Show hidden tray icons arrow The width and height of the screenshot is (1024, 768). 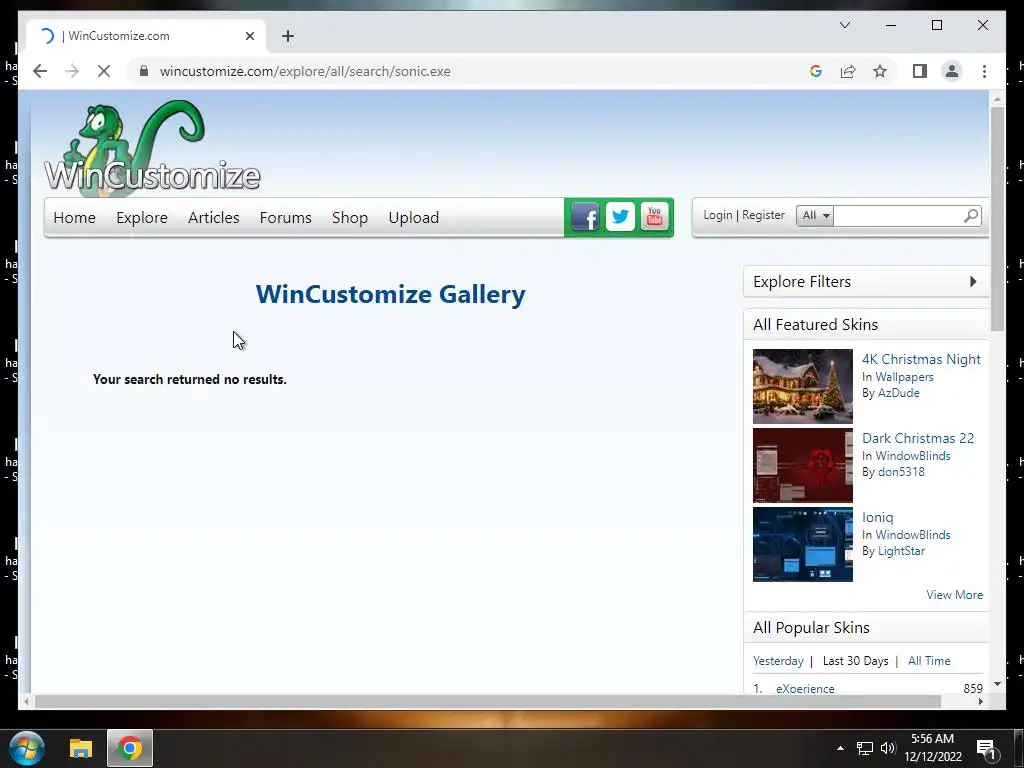pos(840,748)
